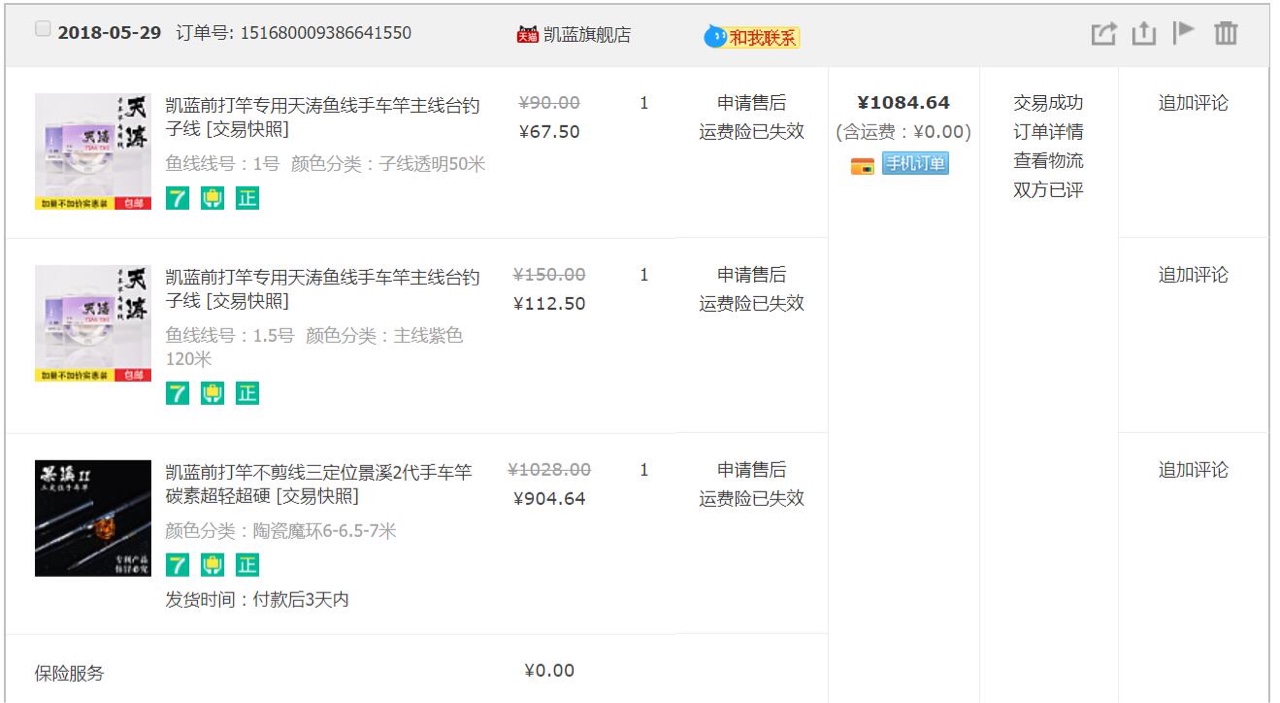Click 追加评论 for the ¥904.64 item
Viewport: 1280px width, 703px height.
tap(1193, 470)
